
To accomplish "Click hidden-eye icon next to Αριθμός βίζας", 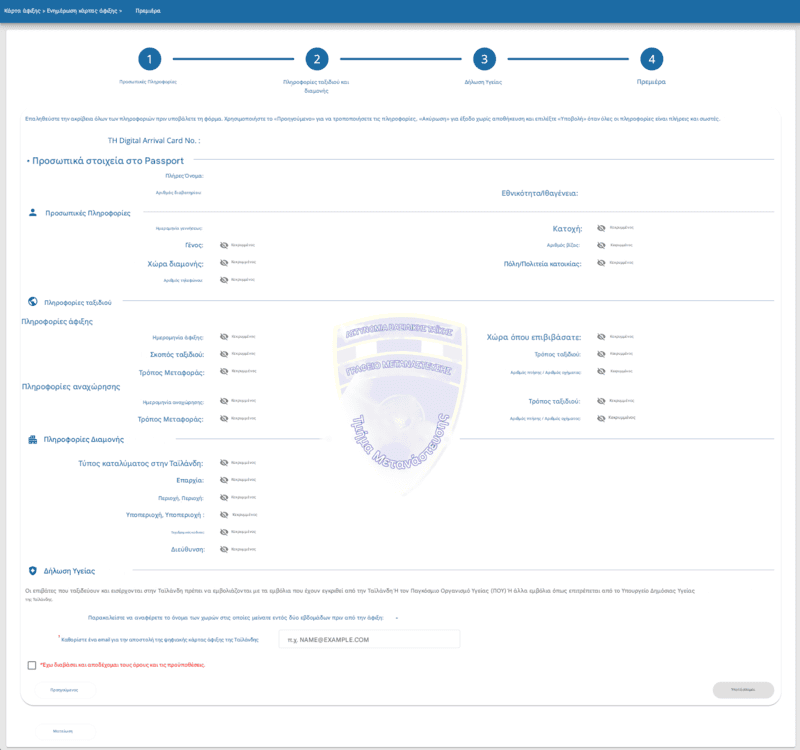I will [x=601, y=245].
